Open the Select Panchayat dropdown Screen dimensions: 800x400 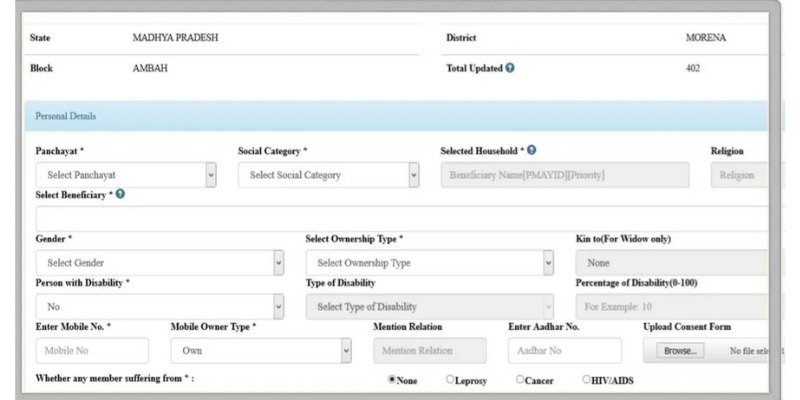coord(126,175)
